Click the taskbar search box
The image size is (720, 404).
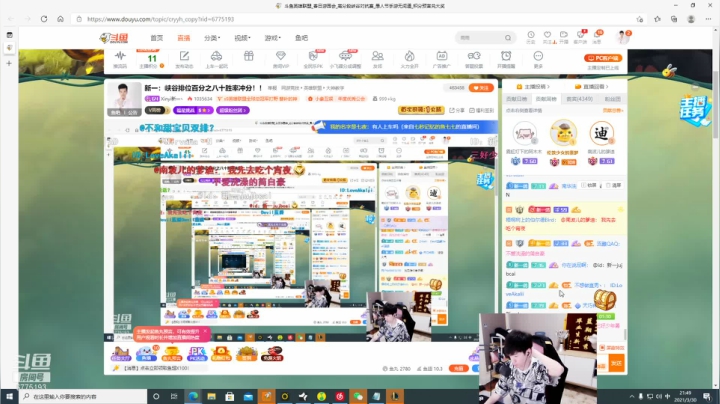[x=83, y=396]
